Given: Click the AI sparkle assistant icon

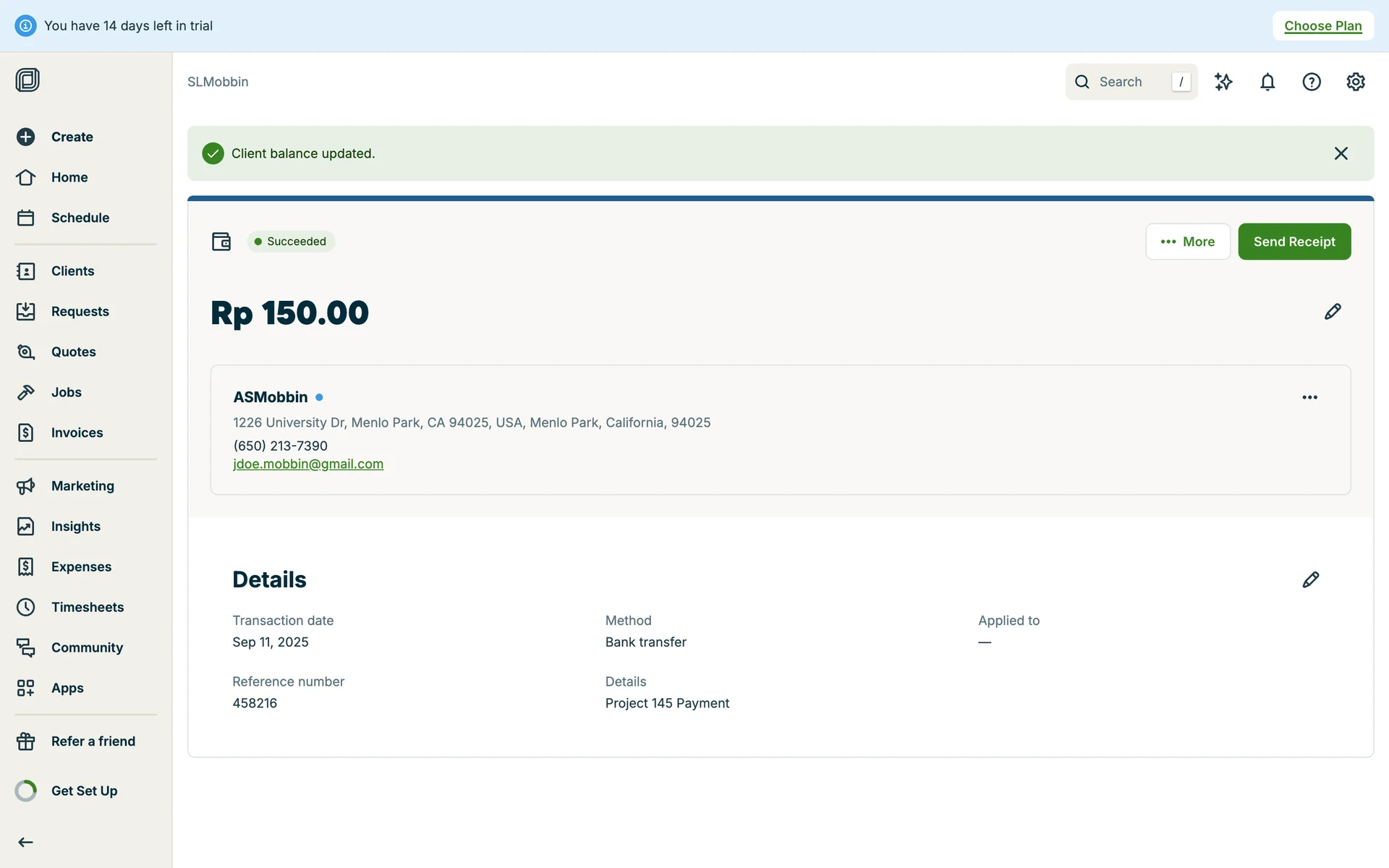Looking at the screenshot, I should pos(1223,82).
